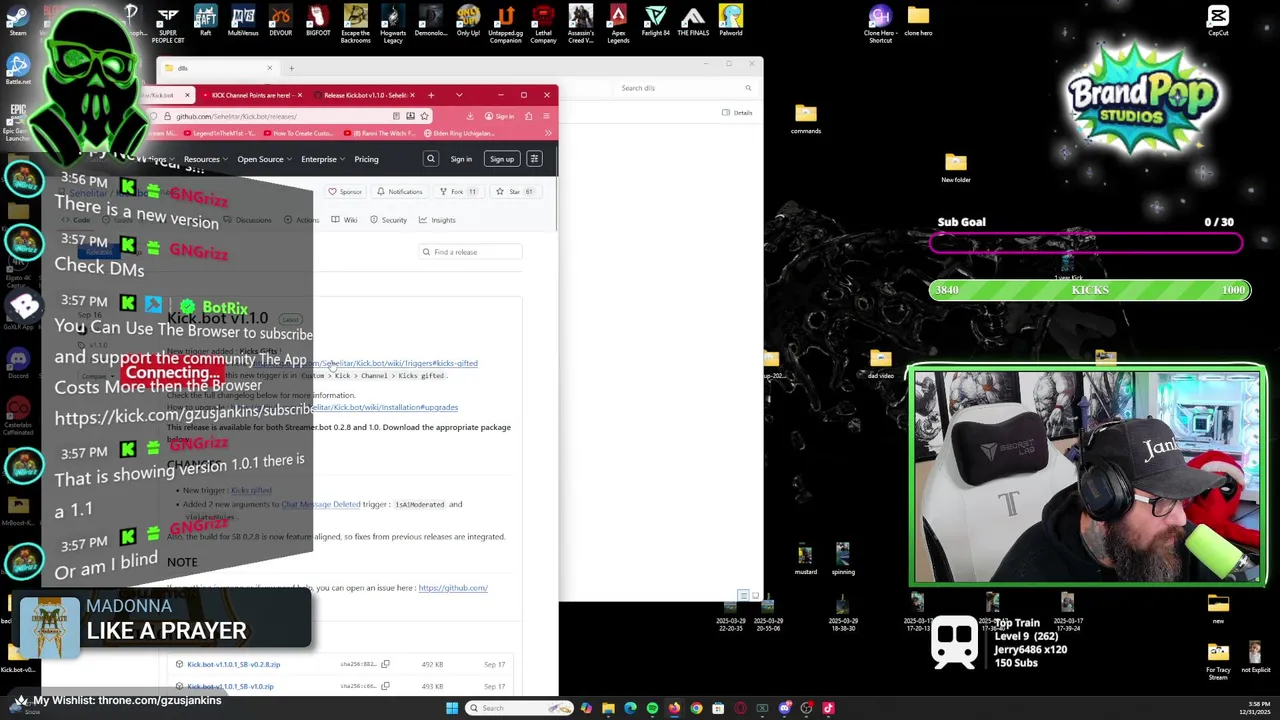1280x720 pixels.
Task: Open the Windows Start menu
Action: tap(452, 708)
